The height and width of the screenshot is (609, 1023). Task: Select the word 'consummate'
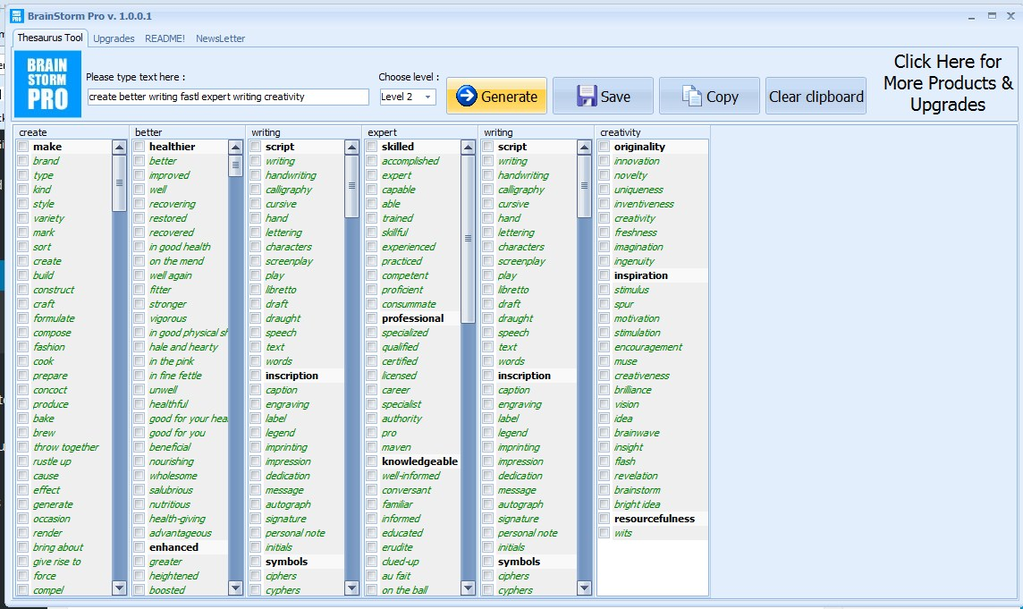point(409,304)
